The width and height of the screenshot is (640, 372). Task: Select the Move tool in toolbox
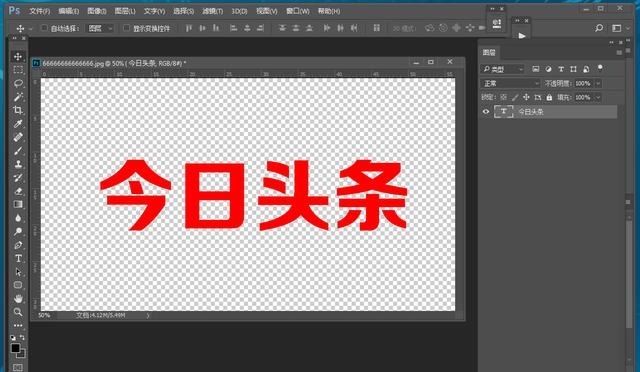(x=18, y=56)
